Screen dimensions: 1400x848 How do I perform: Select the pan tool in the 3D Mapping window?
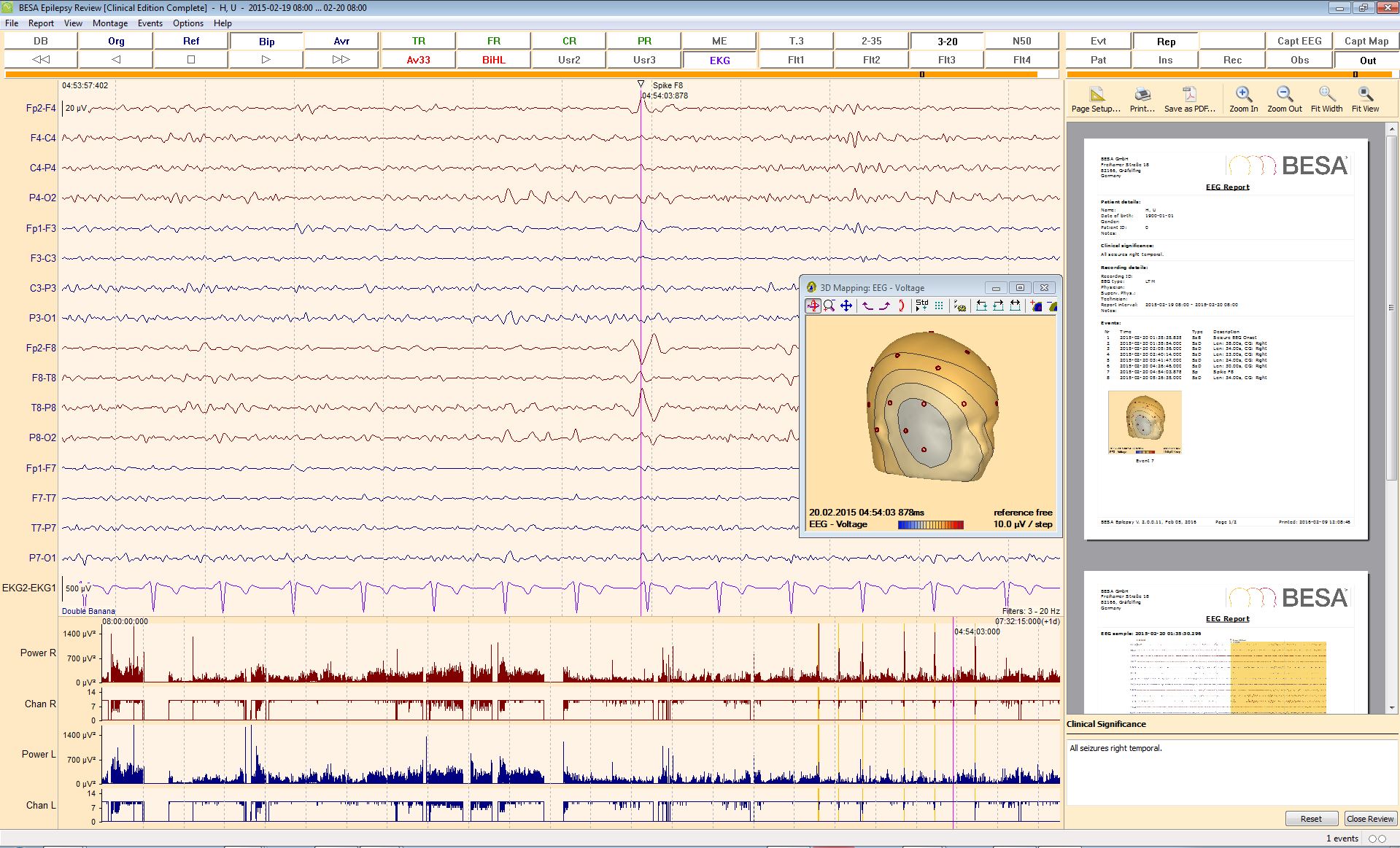point(845,306)
